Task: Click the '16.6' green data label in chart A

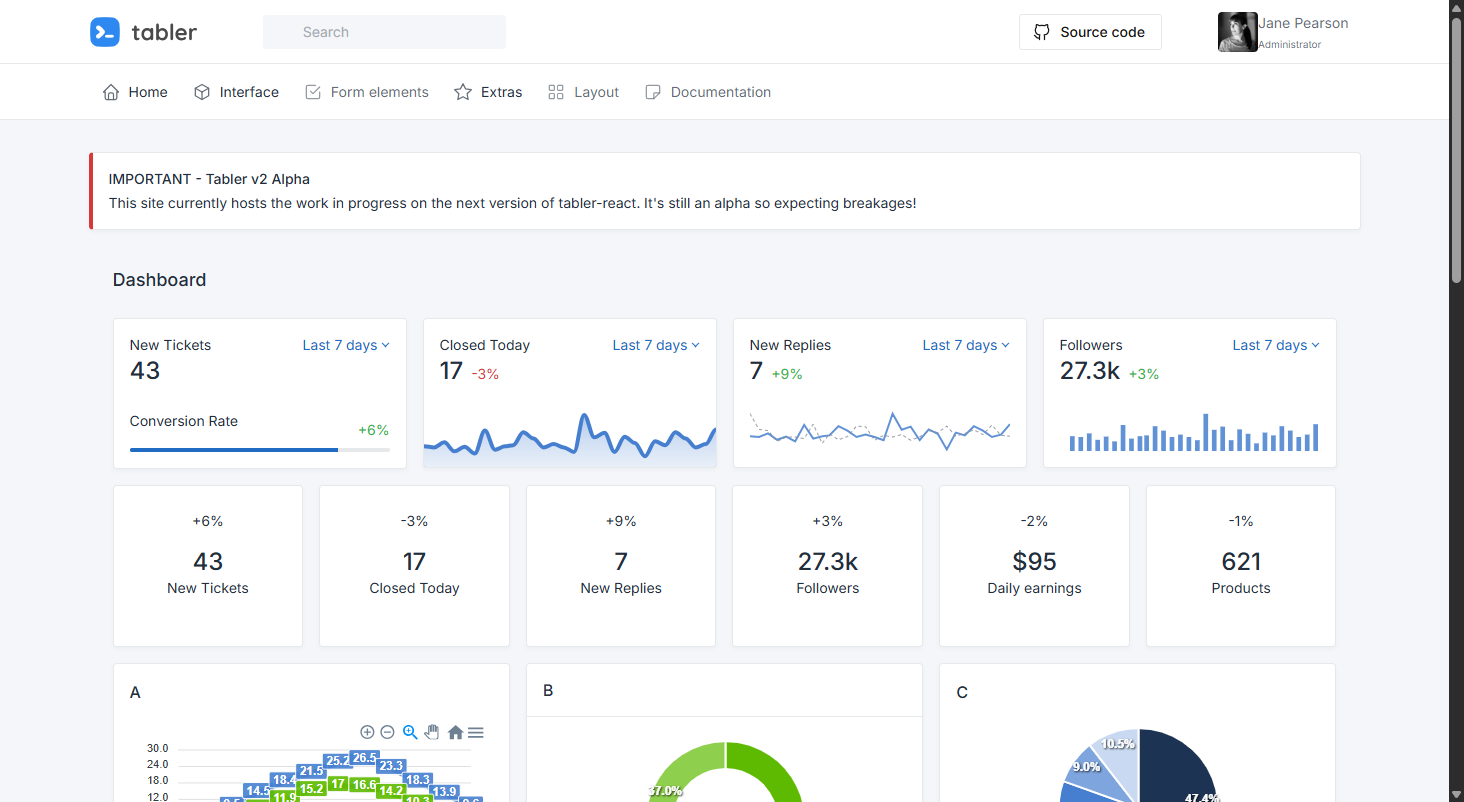Action: (x=364, y=785)
